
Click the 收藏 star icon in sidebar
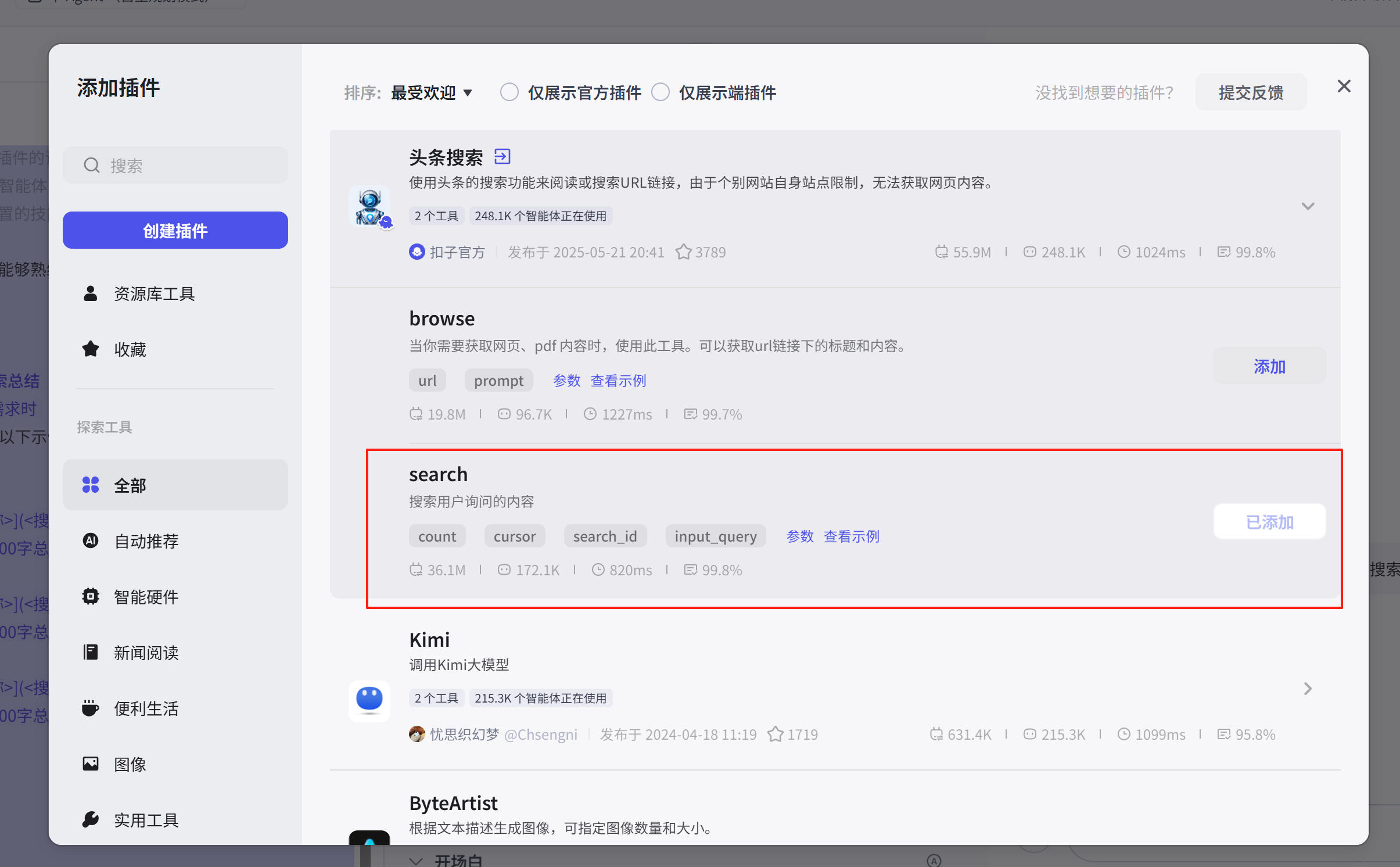[x=91, y=349]
